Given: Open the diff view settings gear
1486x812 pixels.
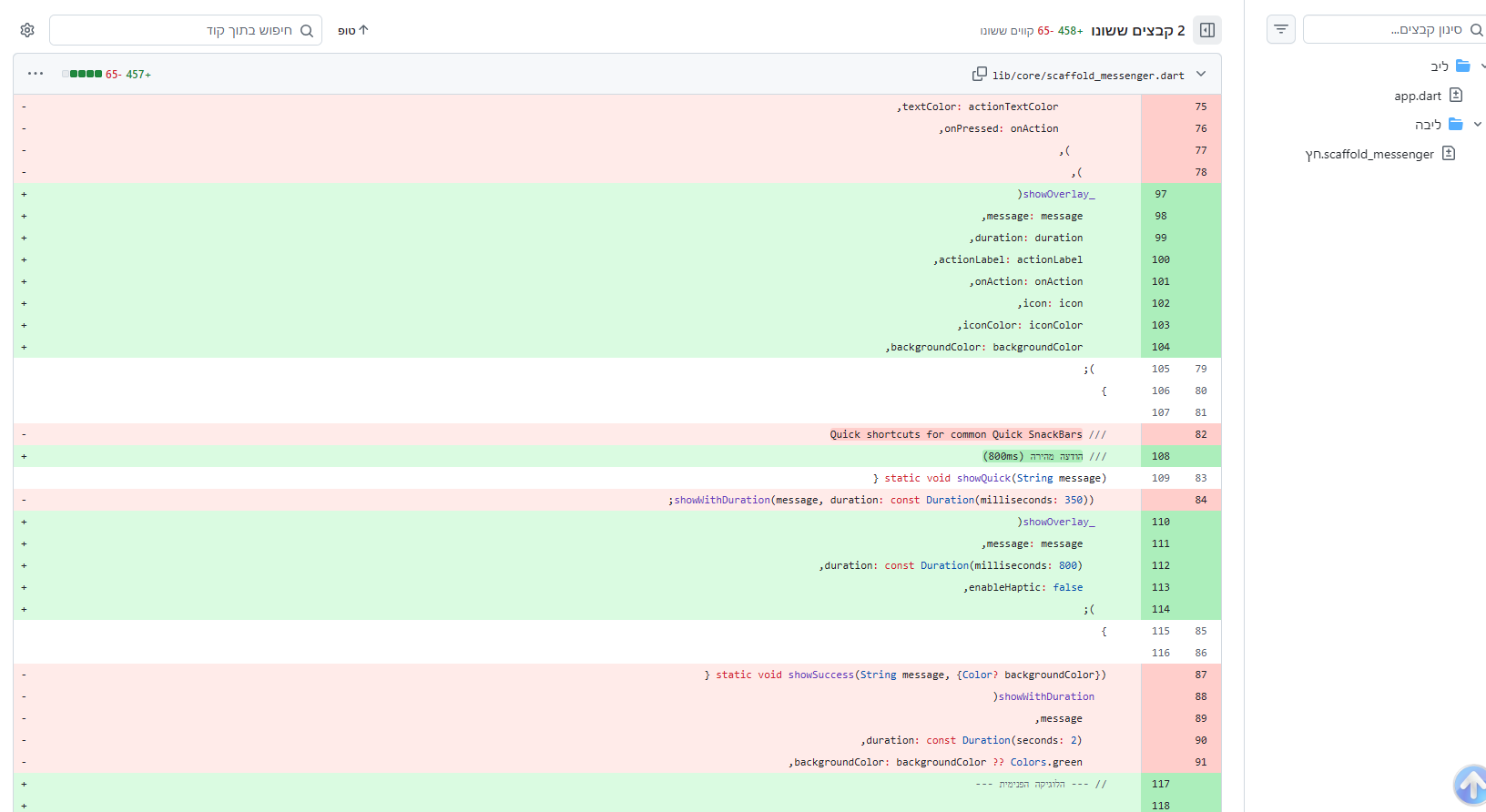Looking at the screenshot, I should 27,30.
